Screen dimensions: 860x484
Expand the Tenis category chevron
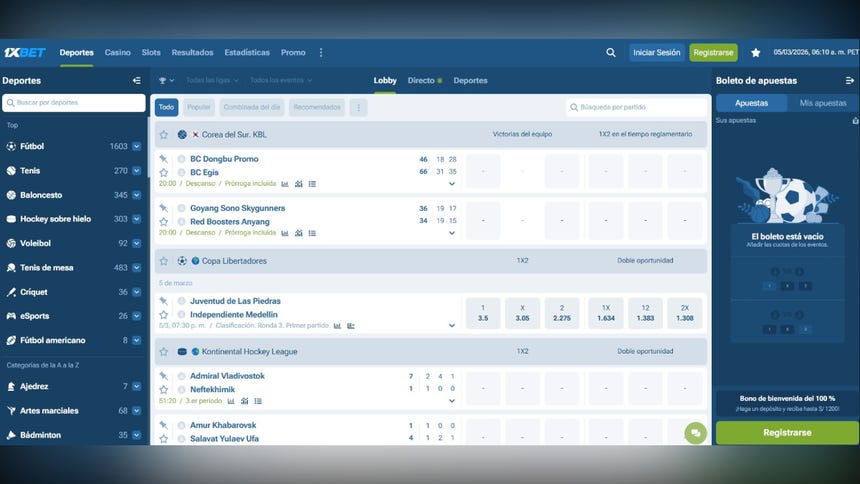pos(137,171)
